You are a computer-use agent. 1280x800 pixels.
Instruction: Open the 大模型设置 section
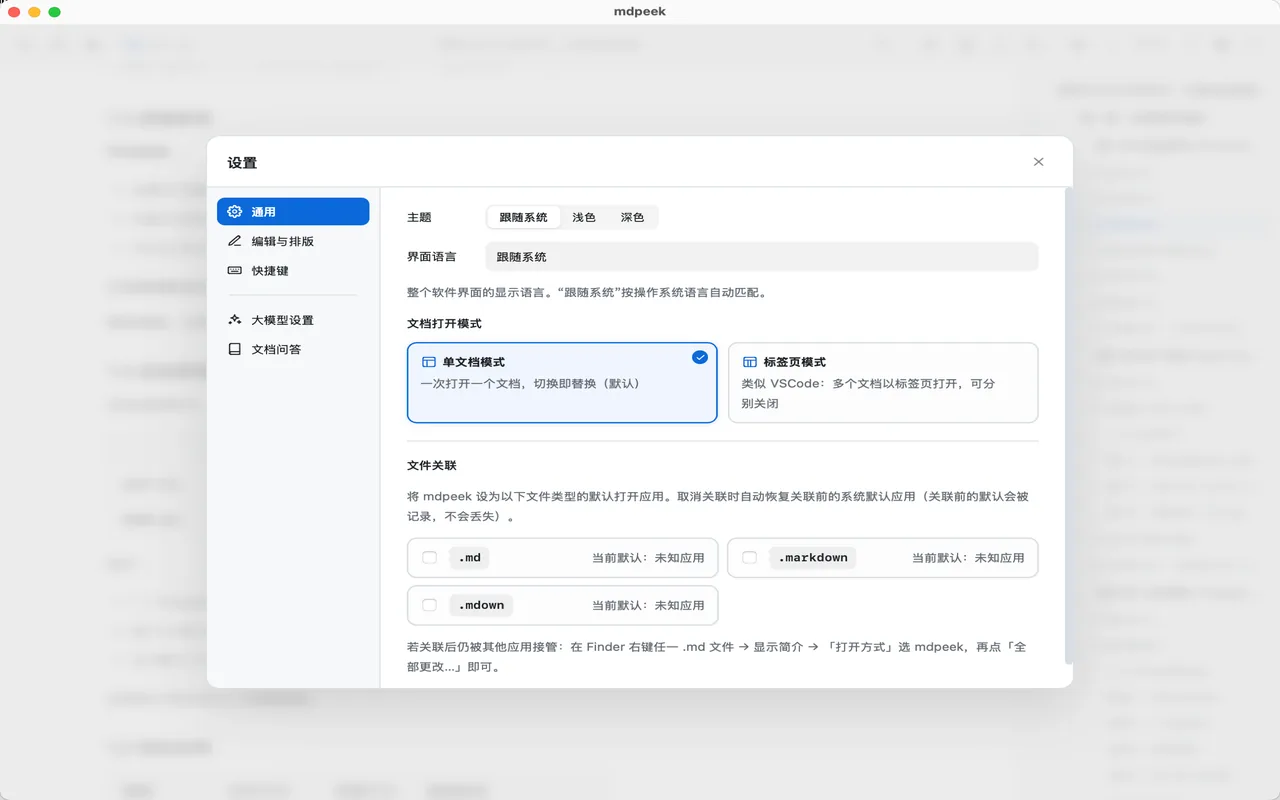293,320
